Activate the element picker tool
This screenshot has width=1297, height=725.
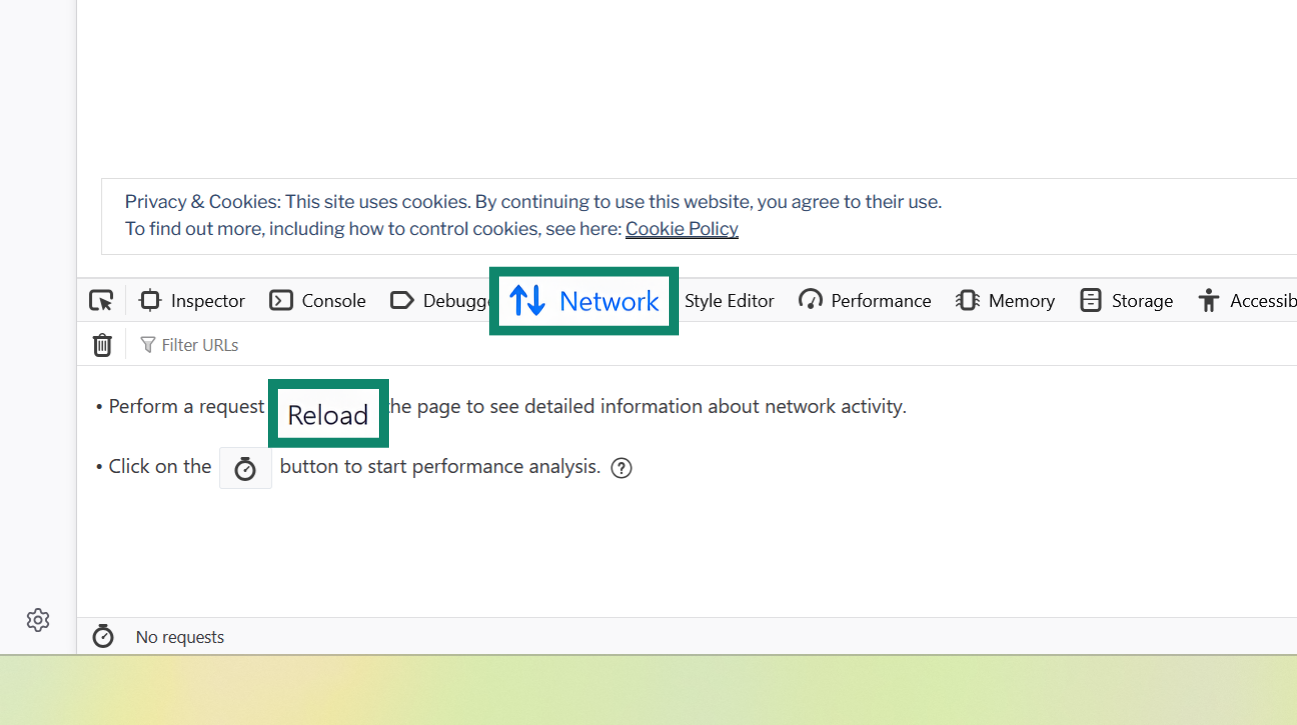pos(100,300)
